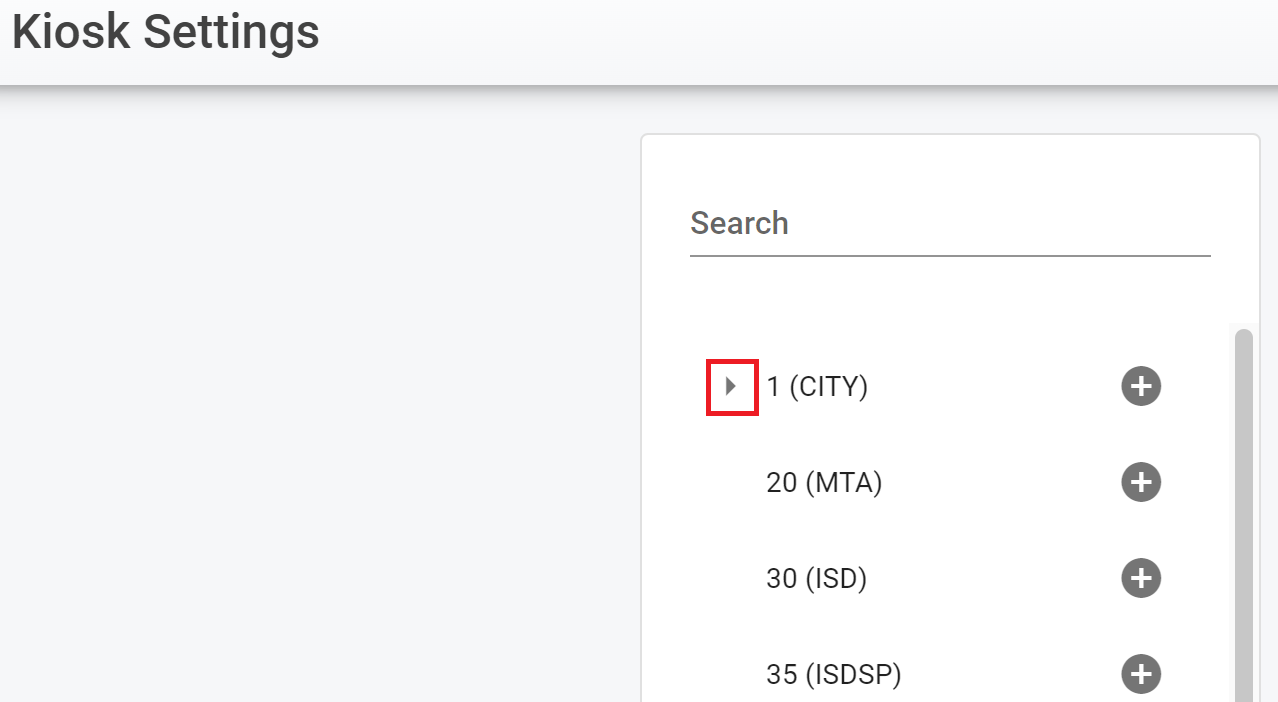Click the Kiosk Settings page heading
This screenshot has width=1278, height=702.
(166, 32)
